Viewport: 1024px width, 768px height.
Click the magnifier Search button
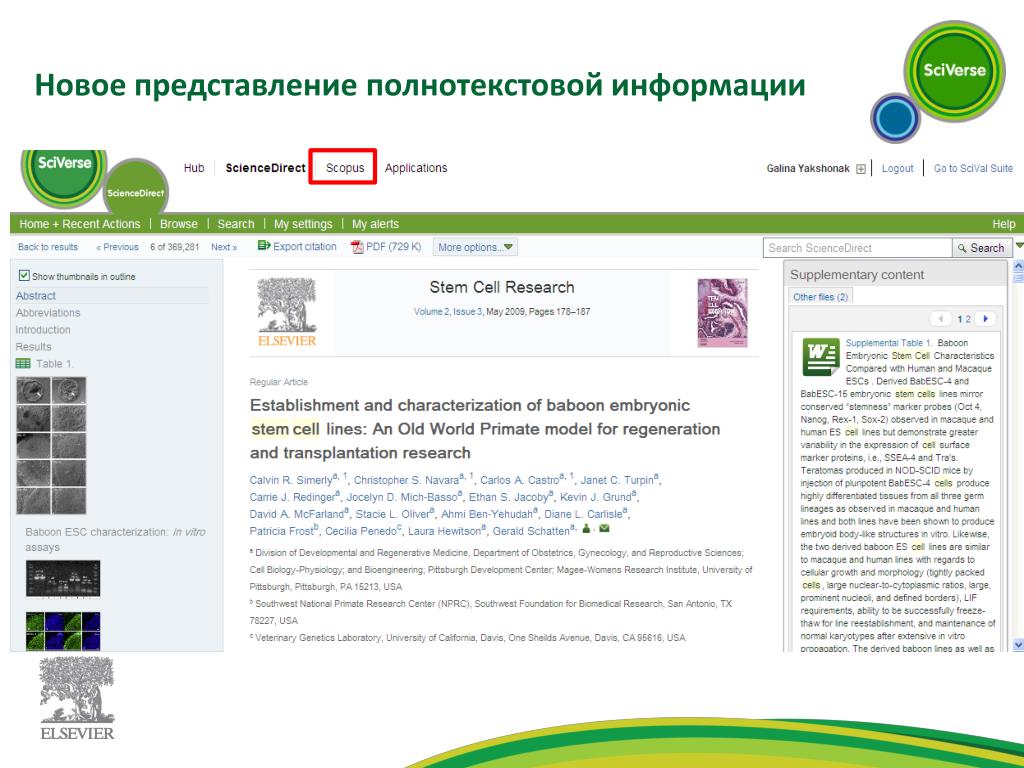(x=981, y=248)
